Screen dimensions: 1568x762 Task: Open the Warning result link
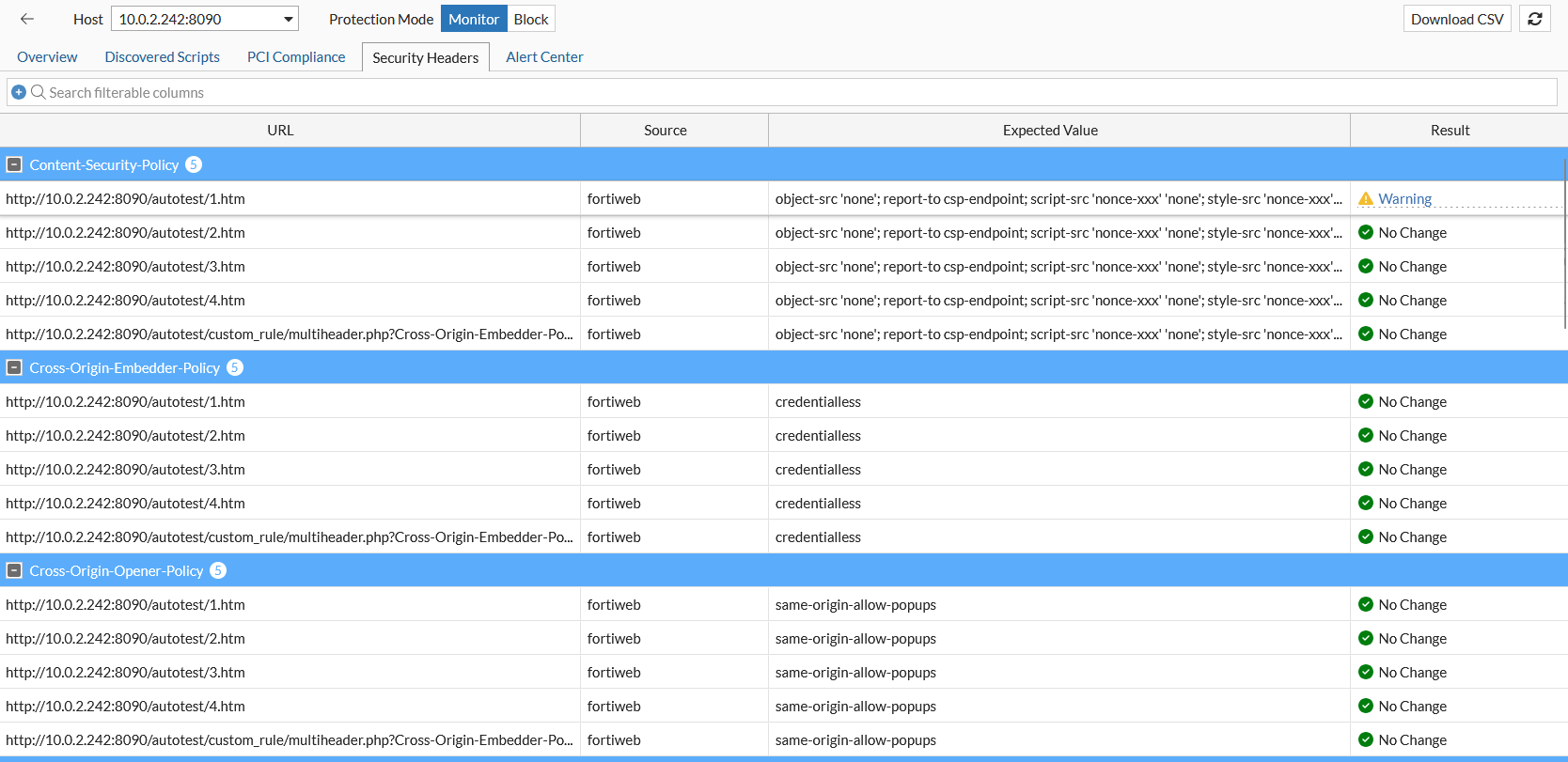pos(1404,199)
